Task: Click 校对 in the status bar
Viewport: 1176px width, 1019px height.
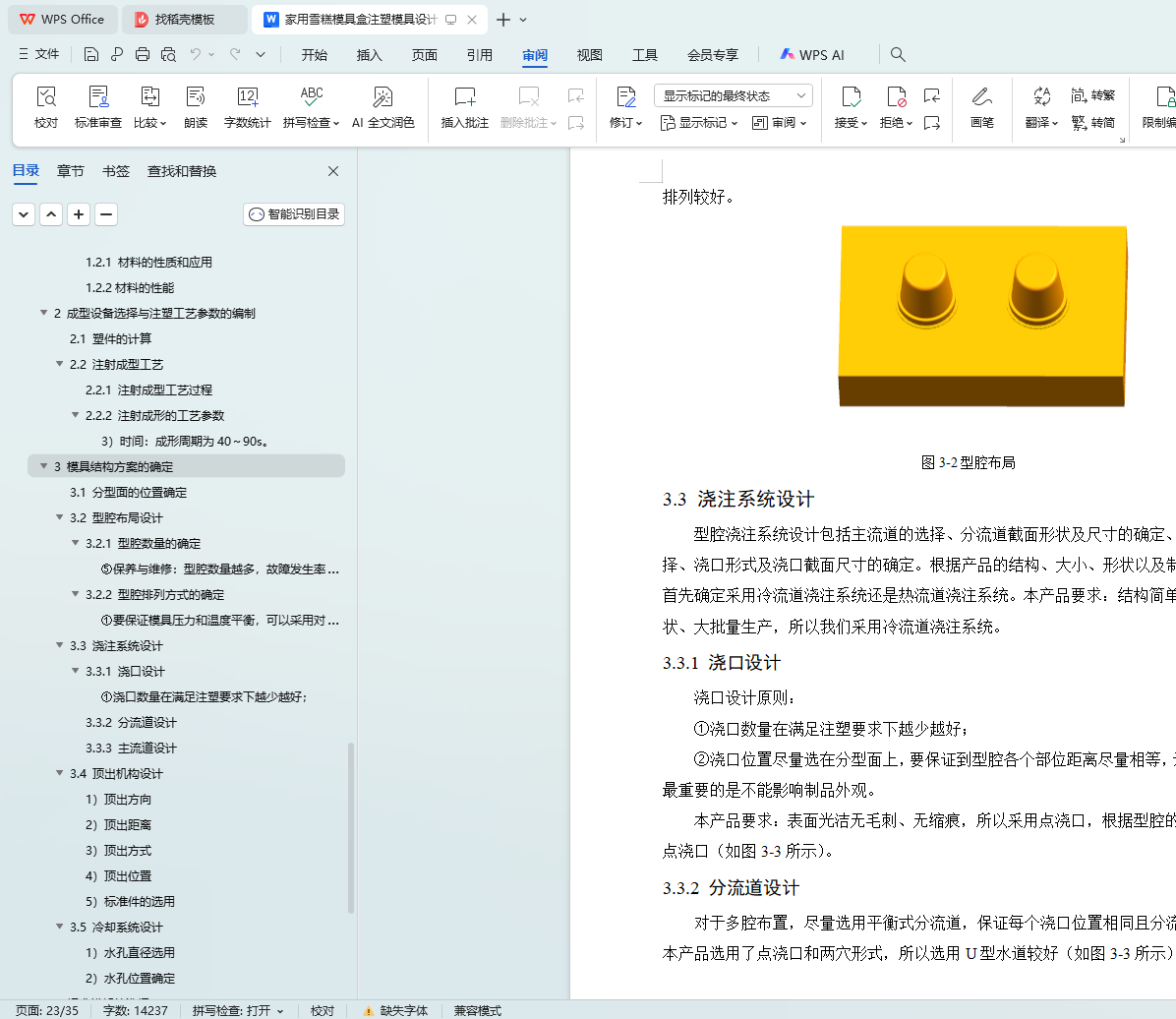Action: click(323, 1011)
